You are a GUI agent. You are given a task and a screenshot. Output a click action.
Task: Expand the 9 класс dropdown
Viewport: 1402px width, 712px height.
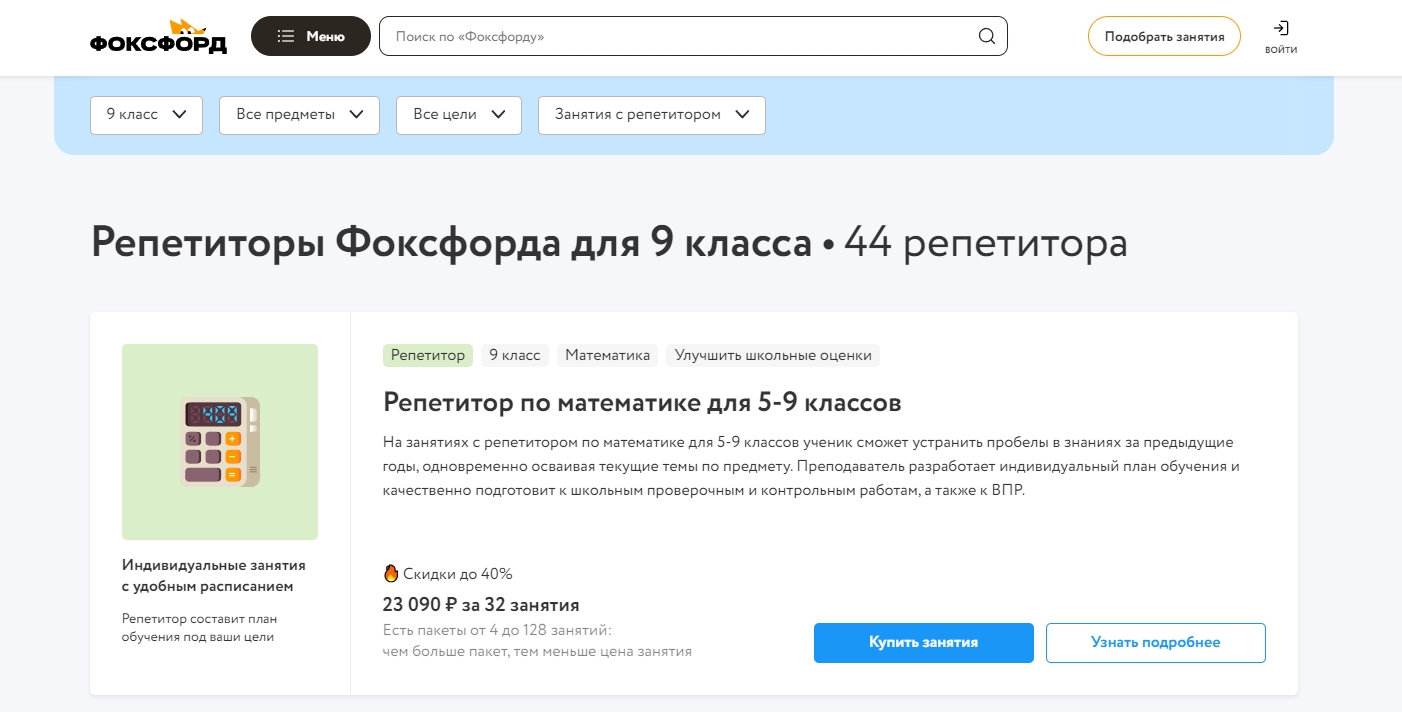(146, 115)
